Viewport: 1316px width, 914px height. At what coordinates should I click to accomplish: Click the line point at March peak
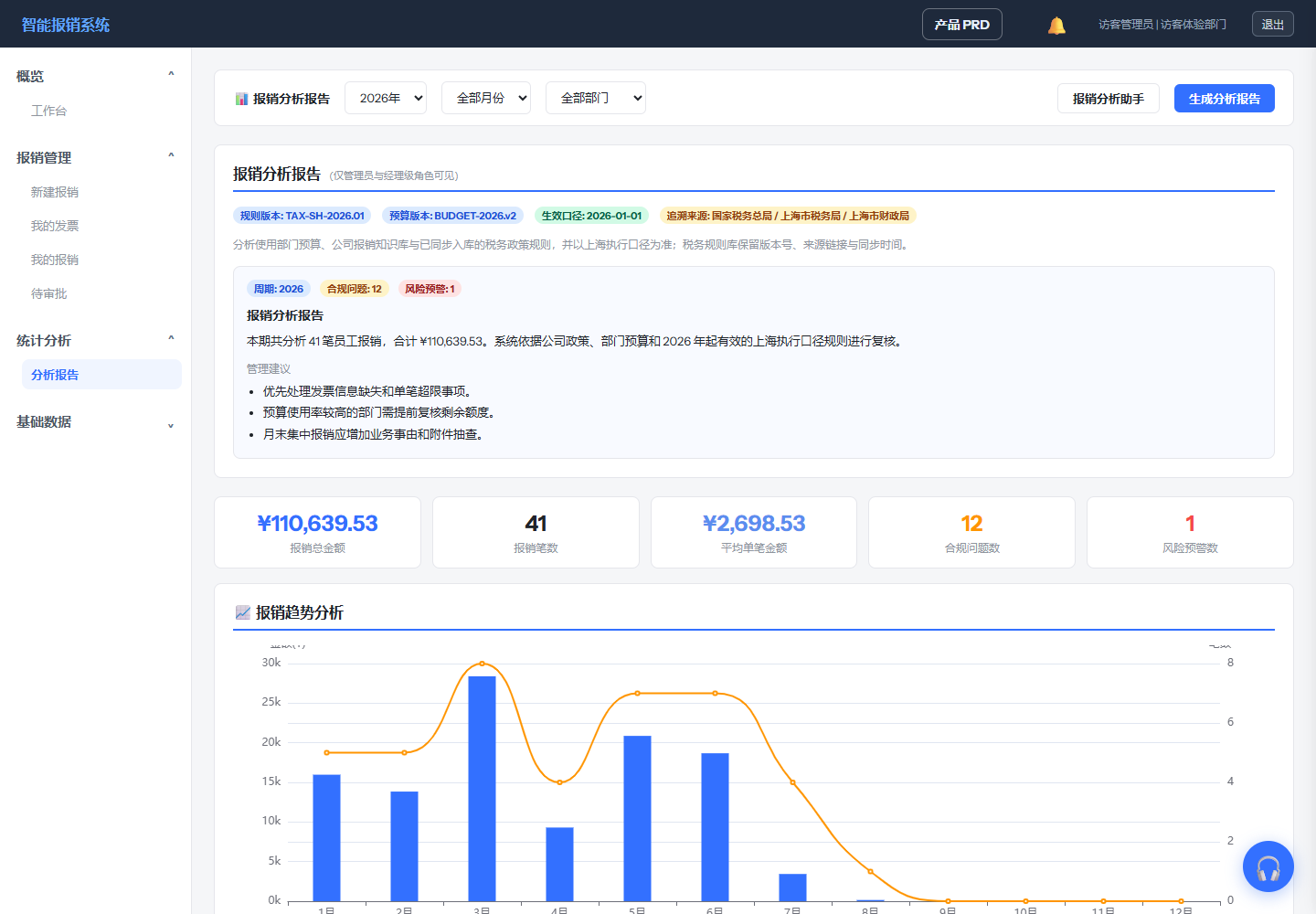[x=482, y=664]
